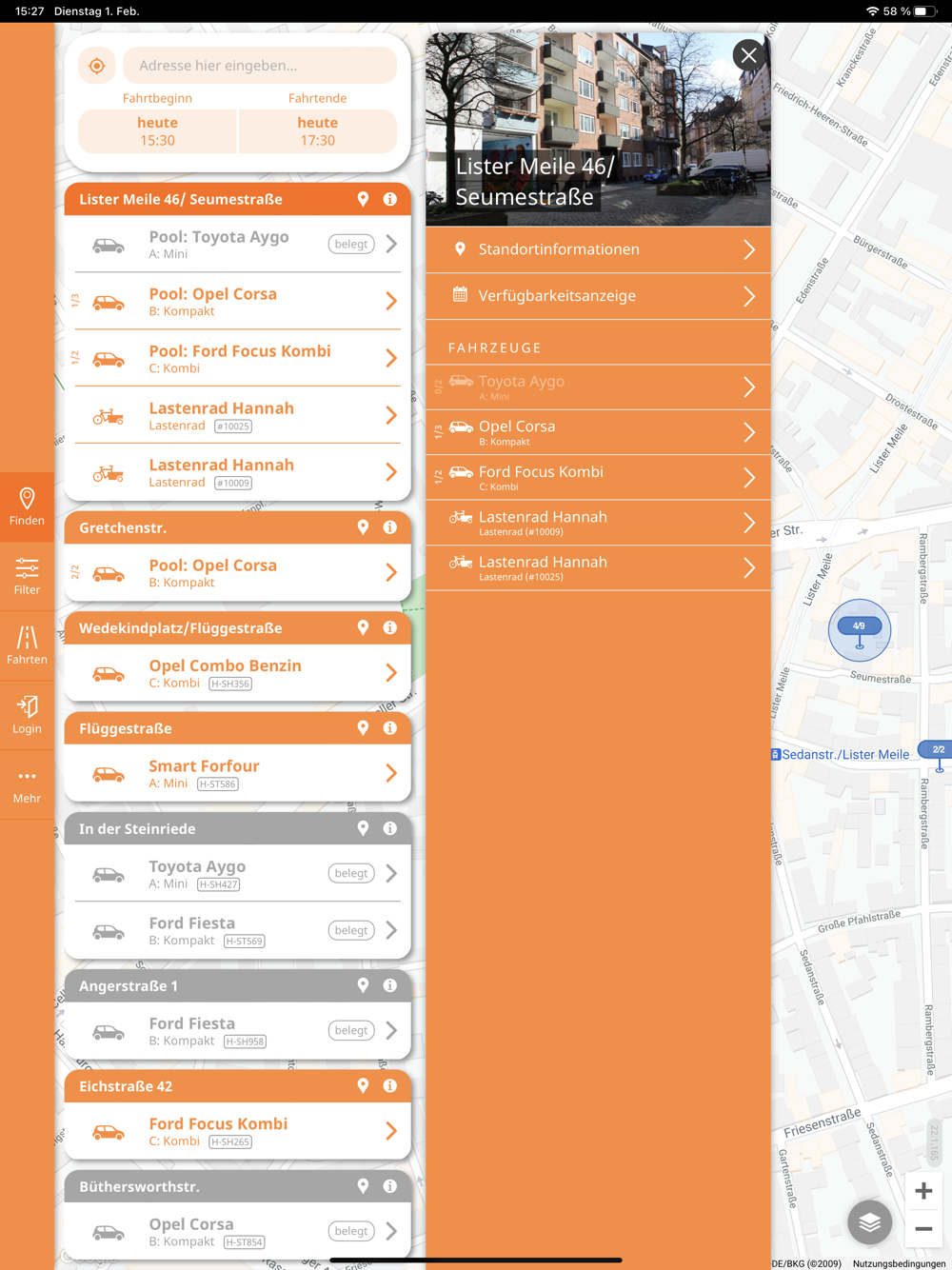Show Lister Meile 46 list header pin
Screen dimensions: 952x1270
tap(363, 199)
